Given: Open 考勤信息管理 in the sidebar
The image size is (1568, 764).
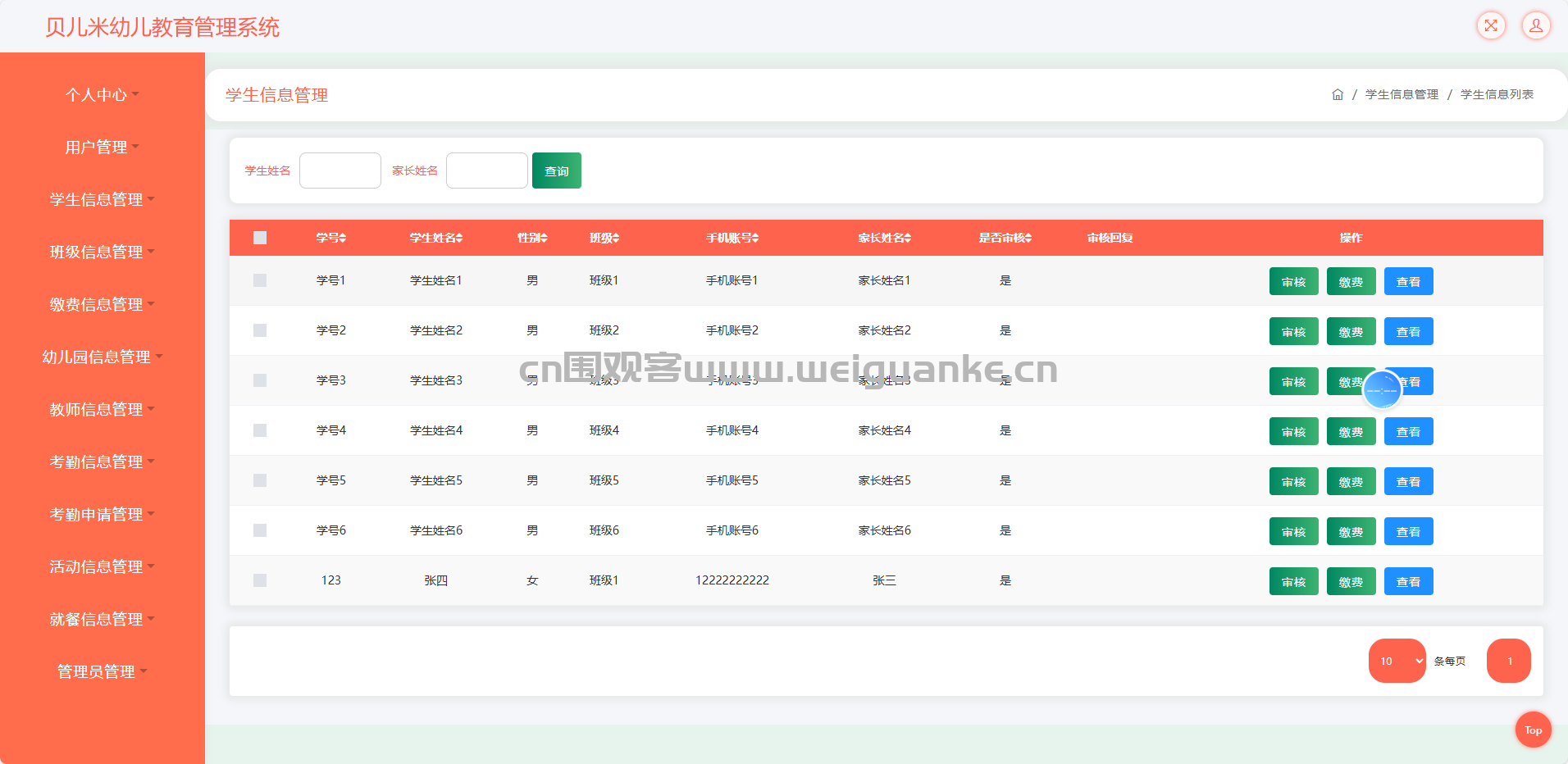Looking at the screenshot, I should click(102, 462).
